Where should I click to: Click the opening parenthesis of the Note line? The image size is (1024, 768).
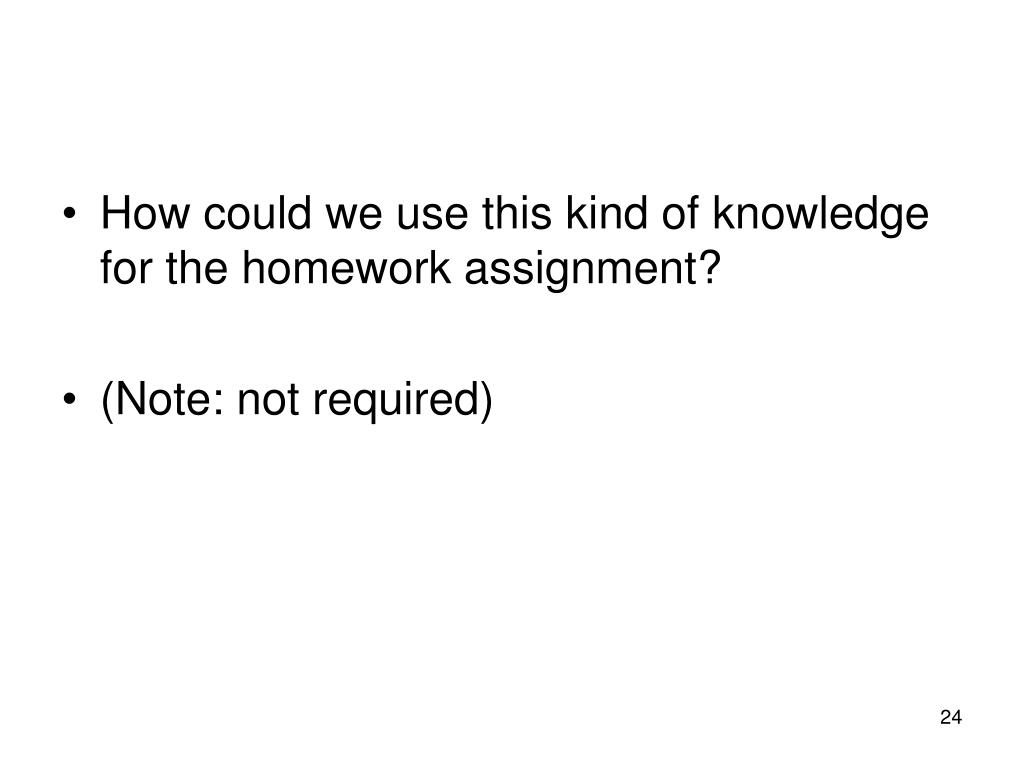tap(107, 401)
